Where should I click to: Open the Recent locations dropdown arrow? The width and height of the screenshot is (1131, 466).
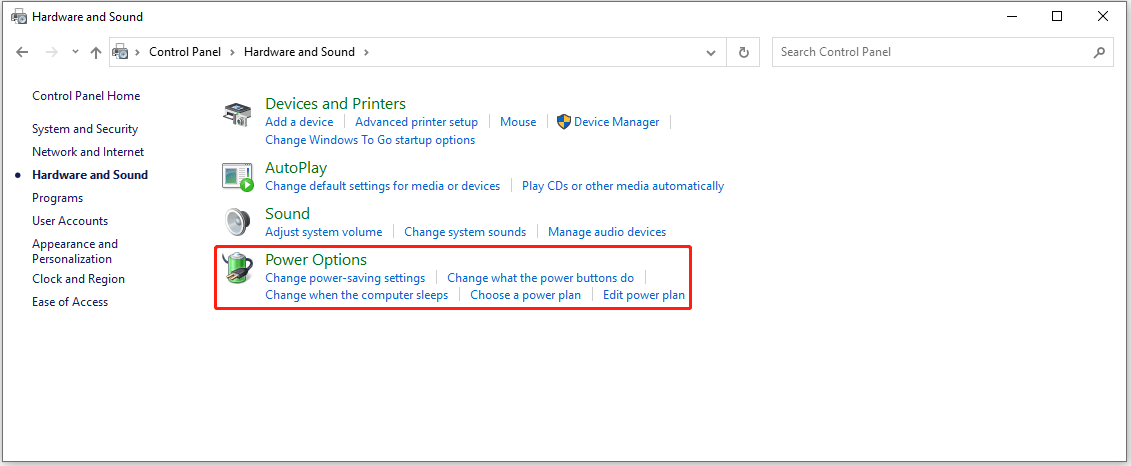click(x=76, y=52)
